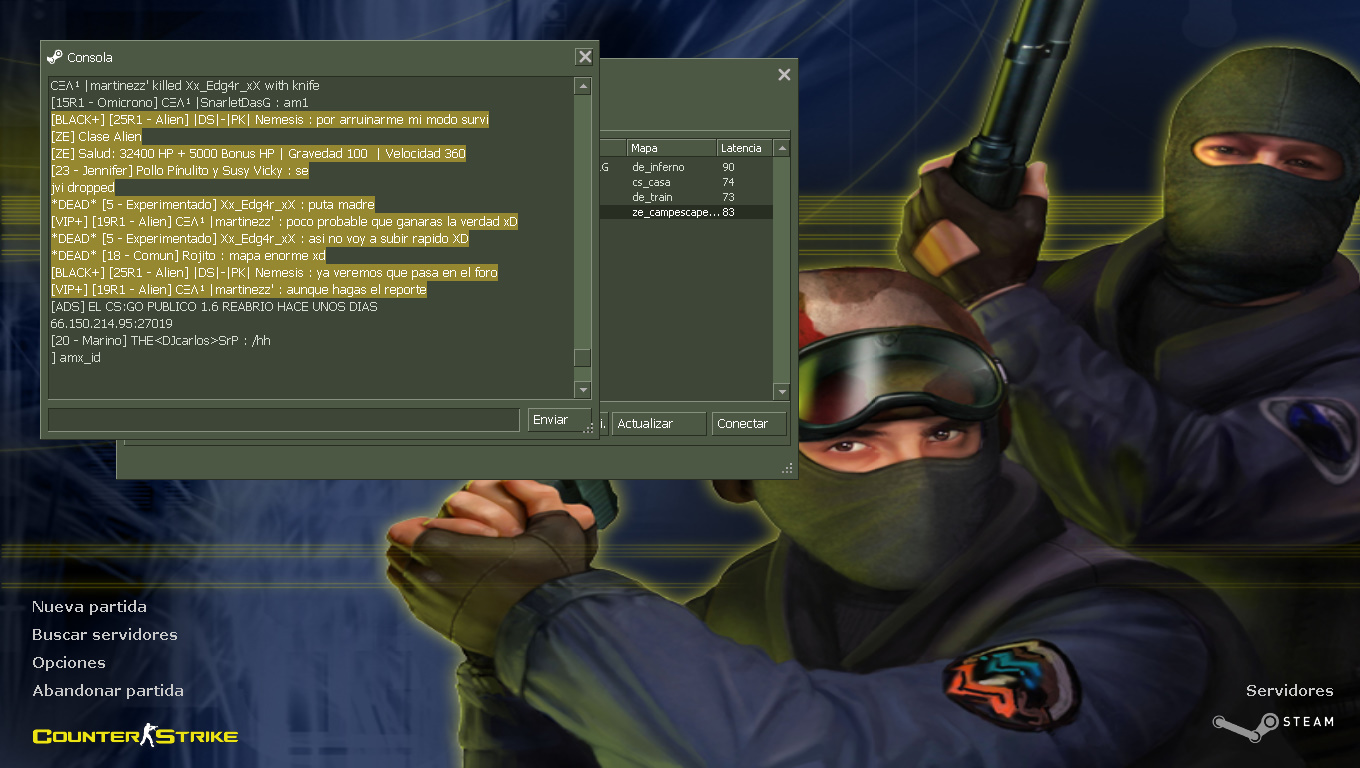Click the 'jvi dropped' console line
Screen dimensions: 1360x768
point(82,188)
